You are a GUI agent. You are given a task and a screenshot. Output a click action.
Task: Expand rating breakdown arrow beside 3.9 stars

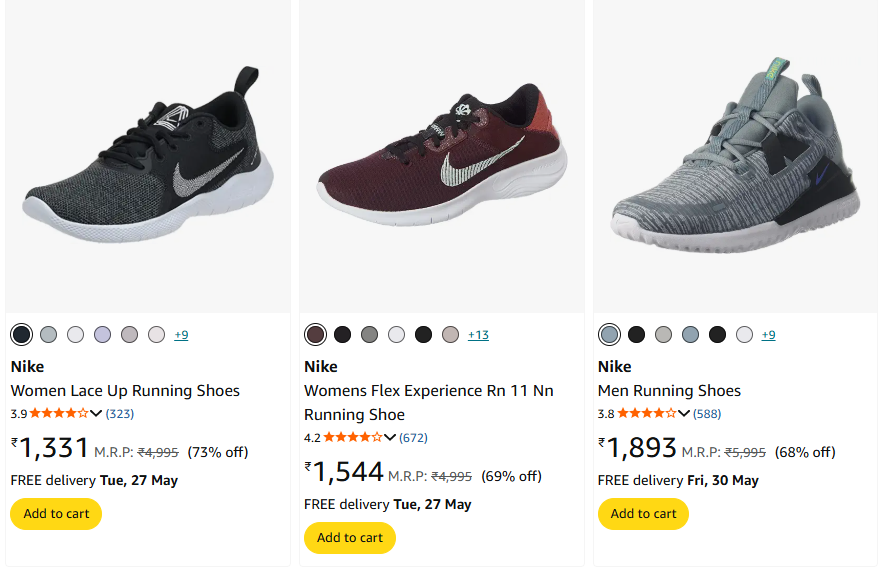coord(96,413)
